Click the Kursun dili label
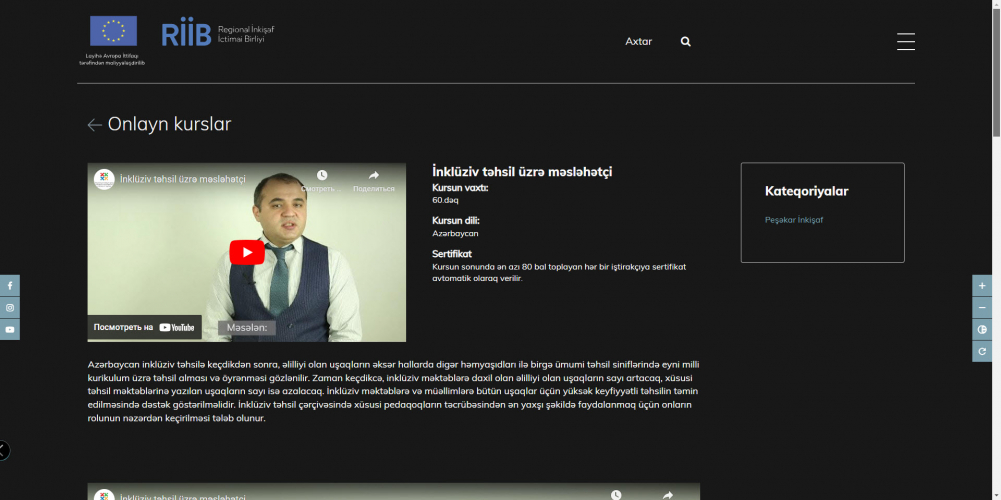 [456, 221]
